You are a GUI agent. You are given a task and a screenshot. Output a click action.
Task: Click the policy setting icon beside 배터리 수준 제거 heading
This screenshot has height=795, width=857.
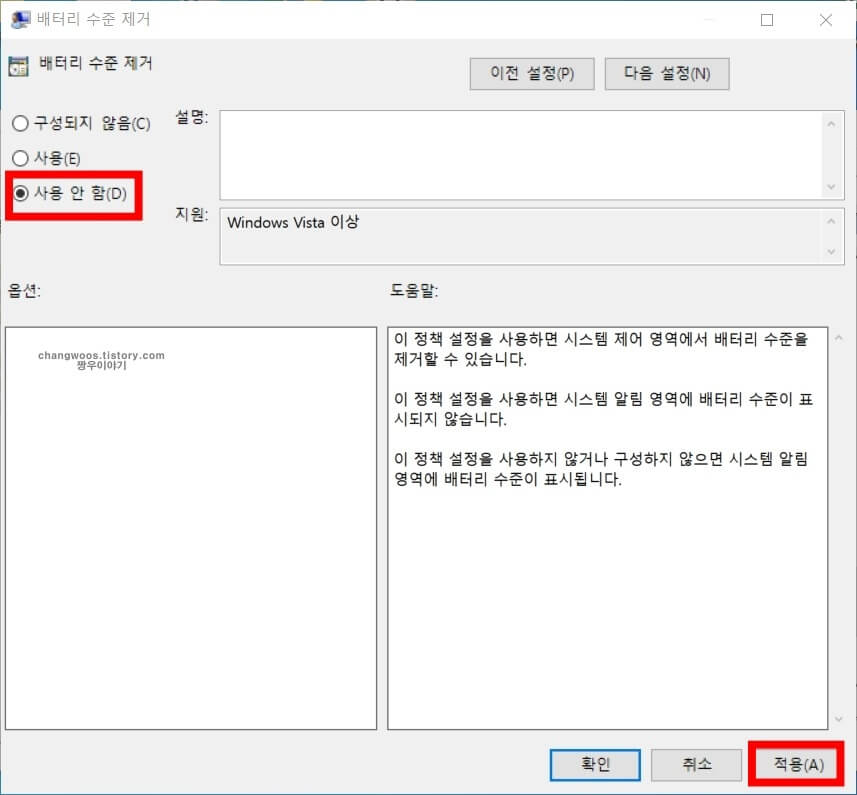(17, 65)
